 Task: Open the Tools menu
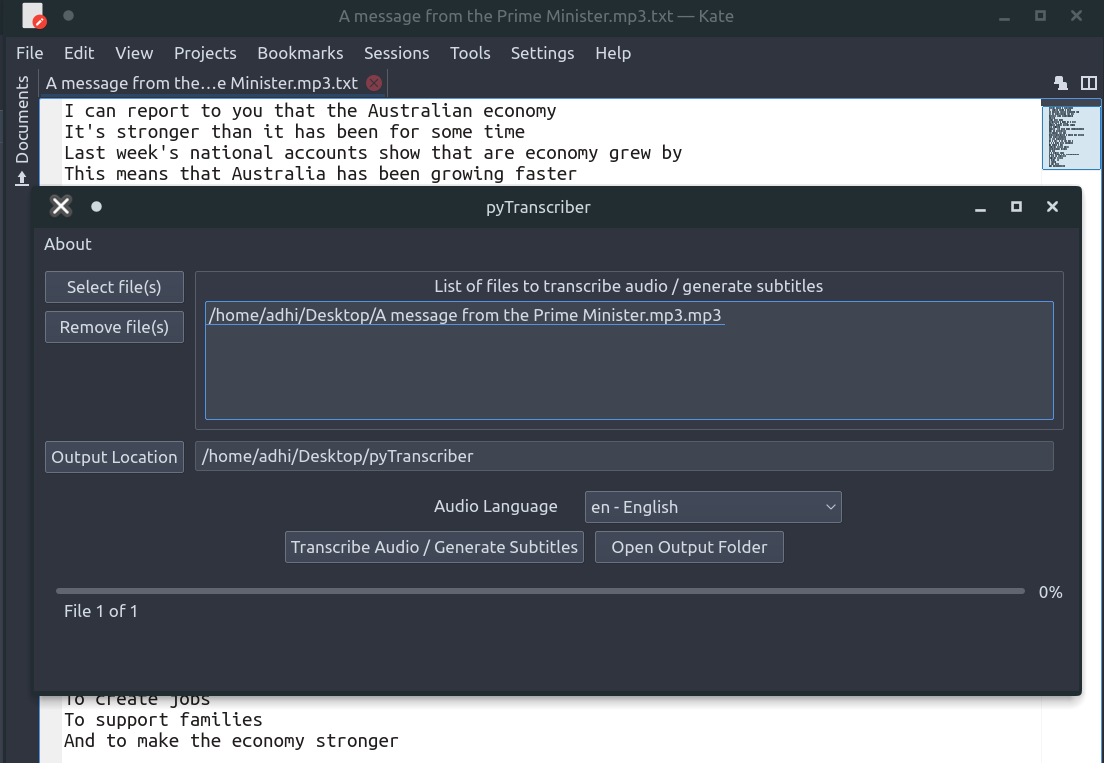(470, 53)
